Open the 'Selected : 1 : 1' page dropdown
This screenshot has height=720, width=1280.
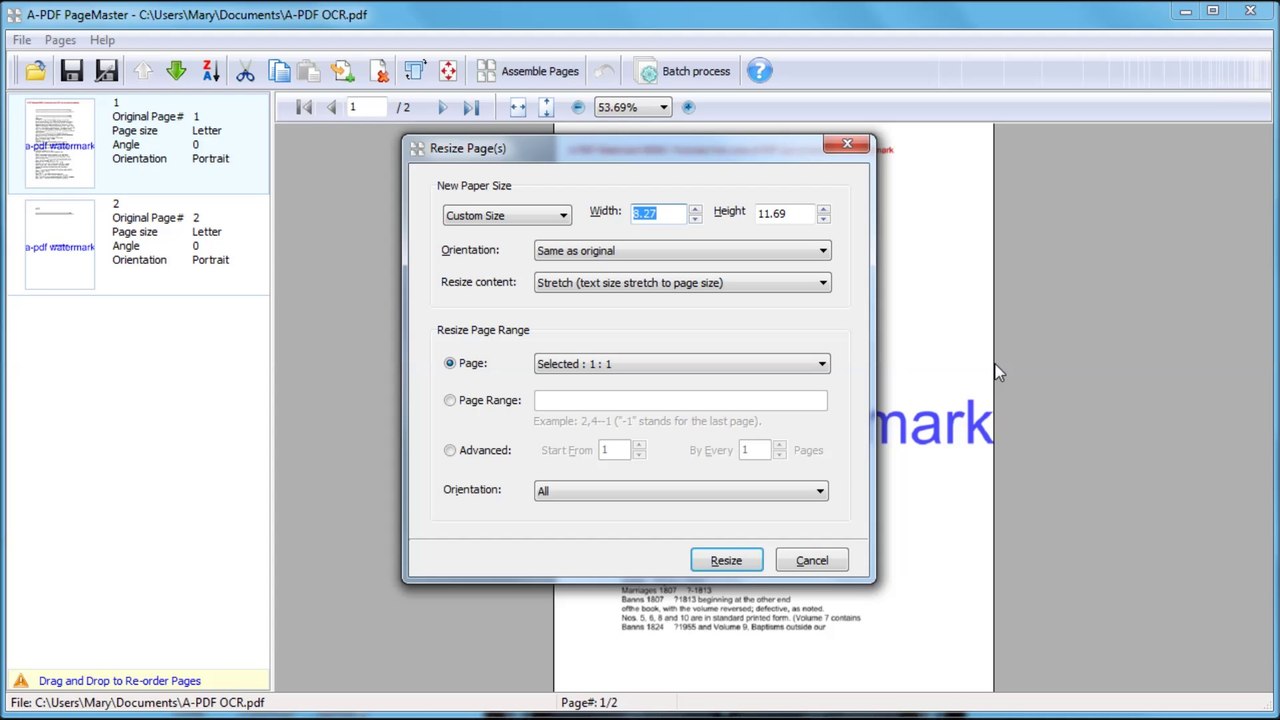pyautogui.click(x=682, y=364)
